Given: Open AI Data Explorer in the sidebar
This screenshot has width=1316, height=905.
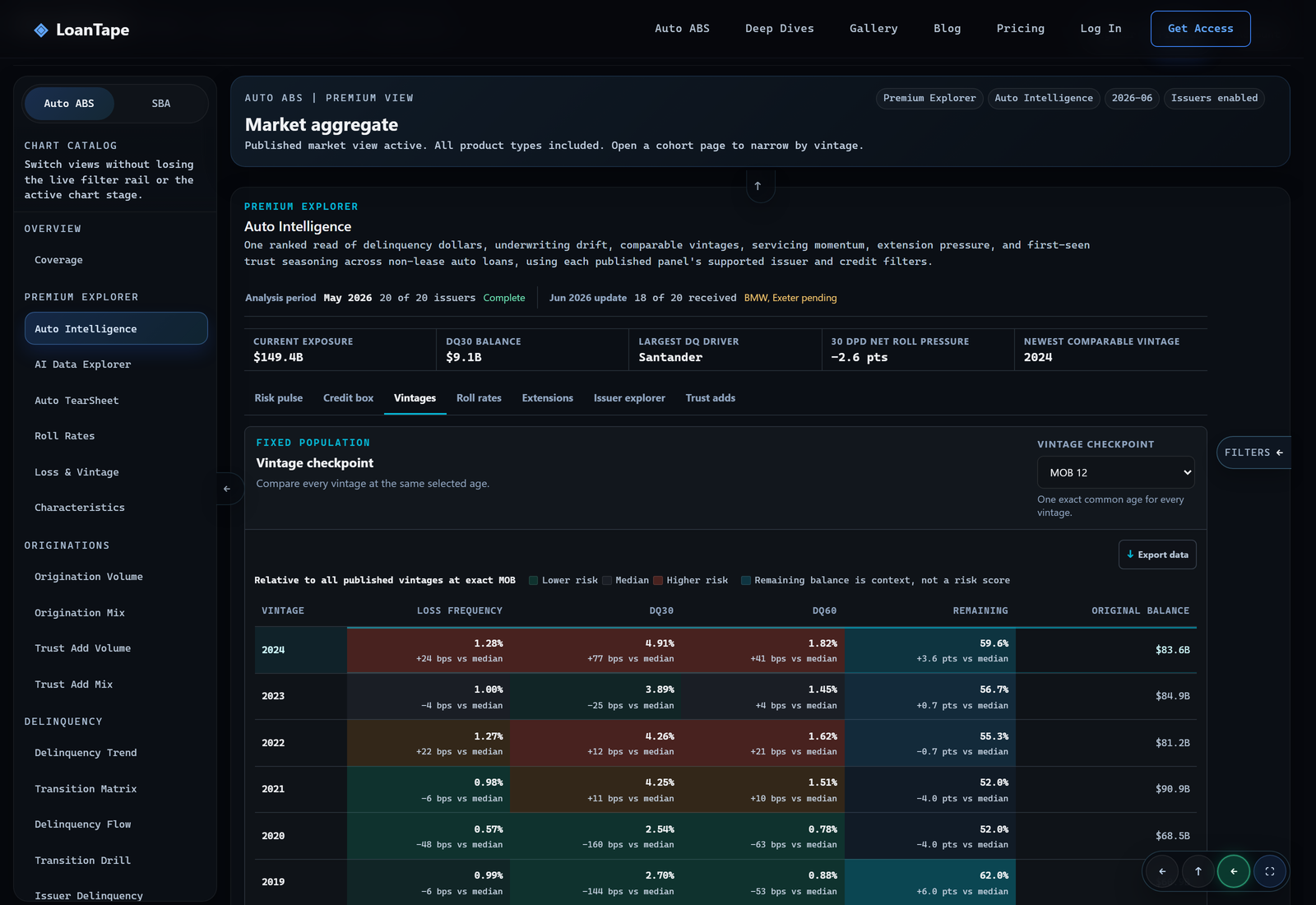Looking at the screenshot, I should (116, 364).
